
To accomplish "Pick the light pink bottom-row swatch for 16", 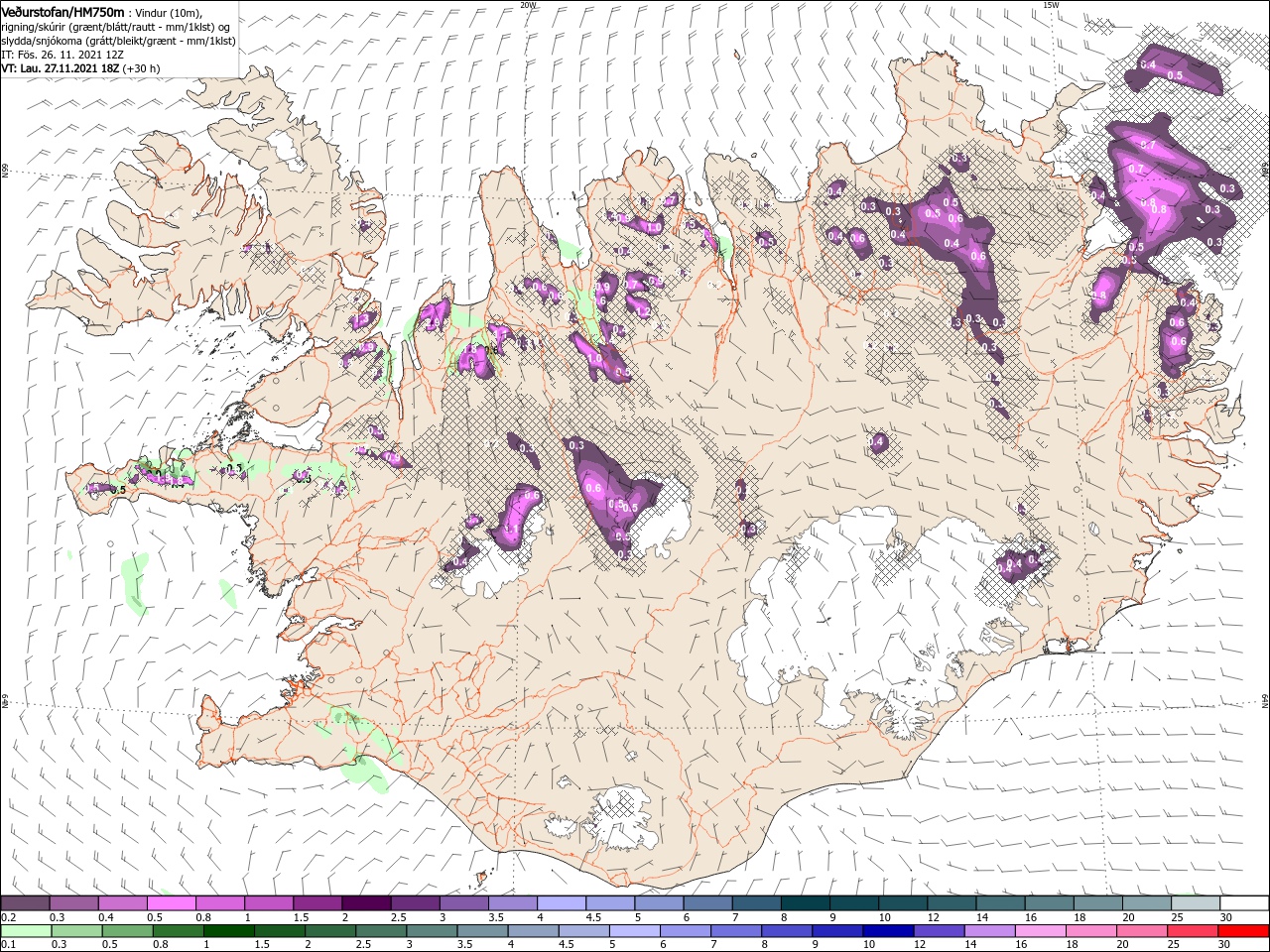I will 1040,931.
